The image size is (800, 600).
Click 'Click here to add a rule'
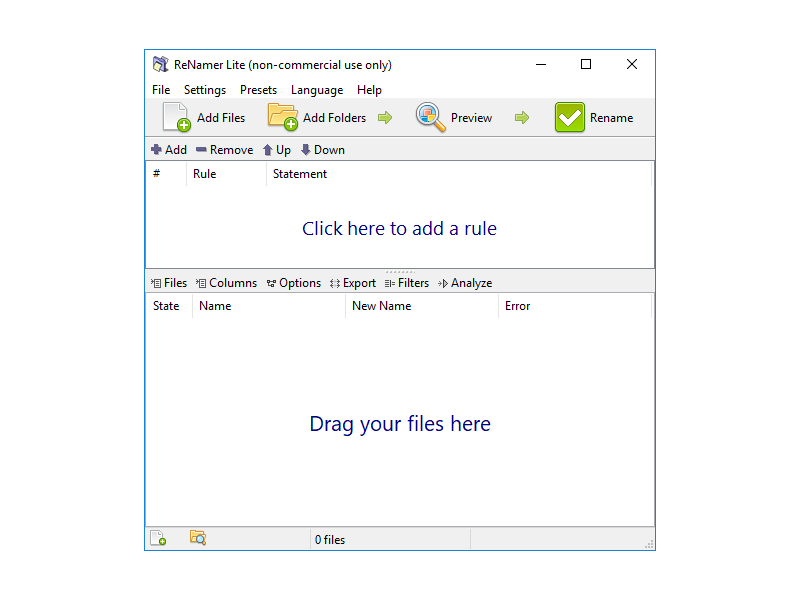pyautogui.click(x=399, y=229)
